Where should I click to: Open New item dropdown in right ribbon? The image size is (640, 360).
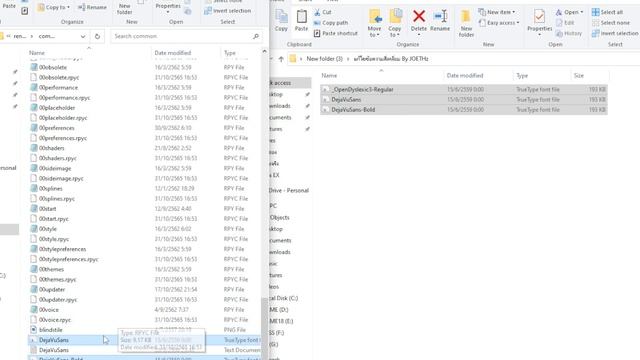pos(497,12)
